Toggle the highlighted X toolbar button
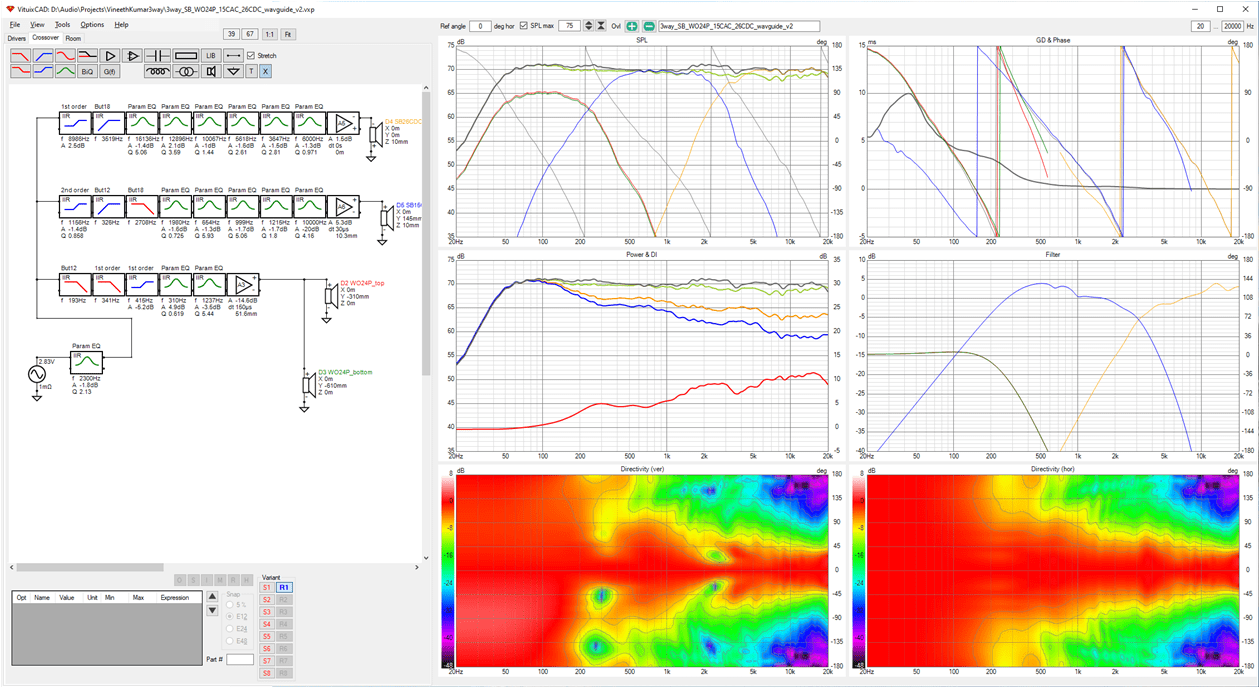Viewport: 1260px width, 688px height. tap(265, 72)
